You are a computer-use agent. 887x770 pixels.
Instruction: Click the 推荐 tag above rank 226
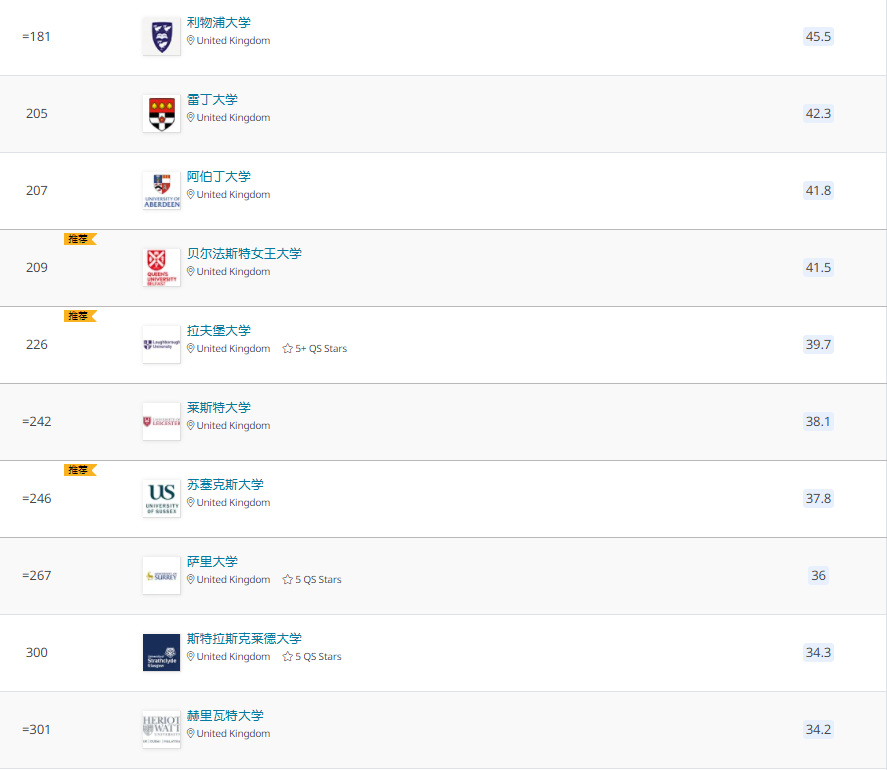(80, 316)
